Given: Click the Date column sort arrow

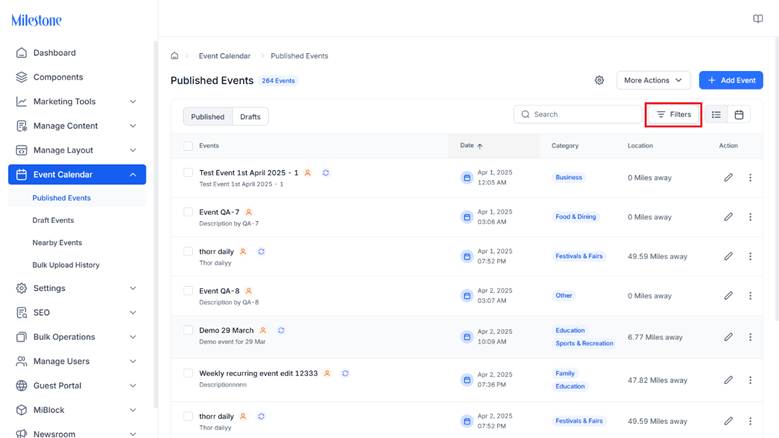Looking at the screenshot, I should click(x=480, y=146).
